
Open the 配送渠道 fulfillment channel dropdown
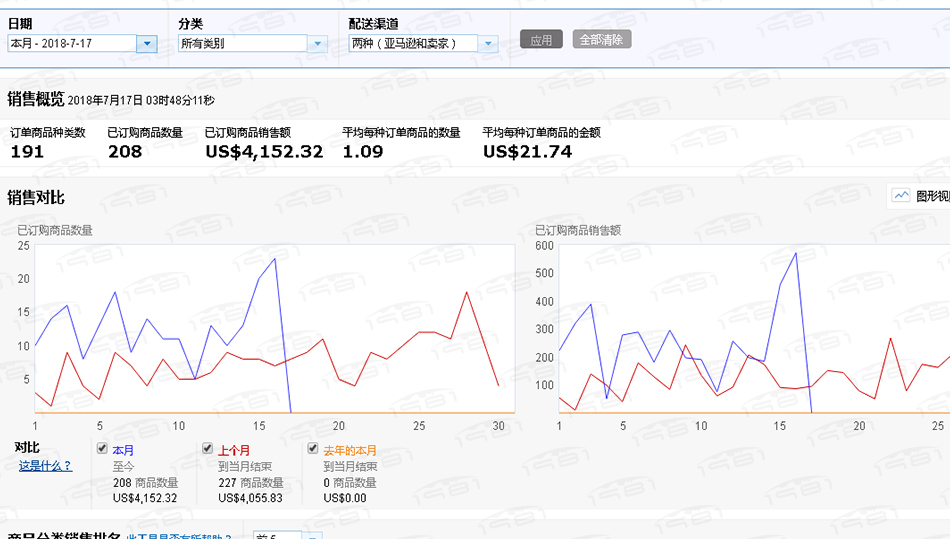tap(487, 43)
